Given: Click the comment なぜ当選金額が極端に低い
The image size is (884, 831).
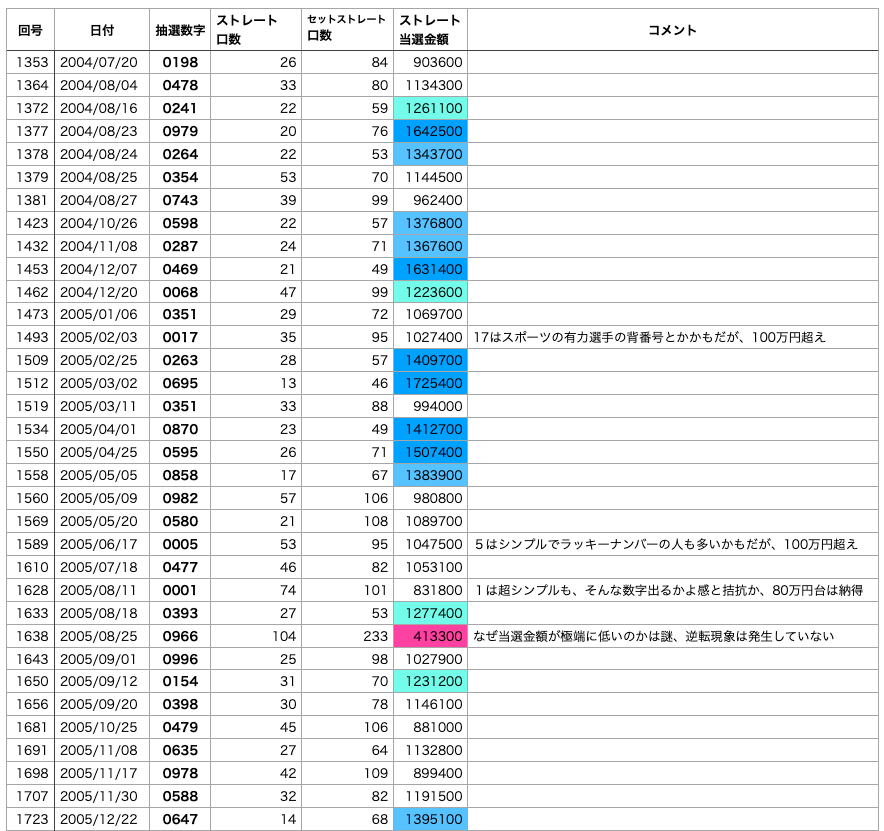Looking at the screenshot, I should (653, 636).
